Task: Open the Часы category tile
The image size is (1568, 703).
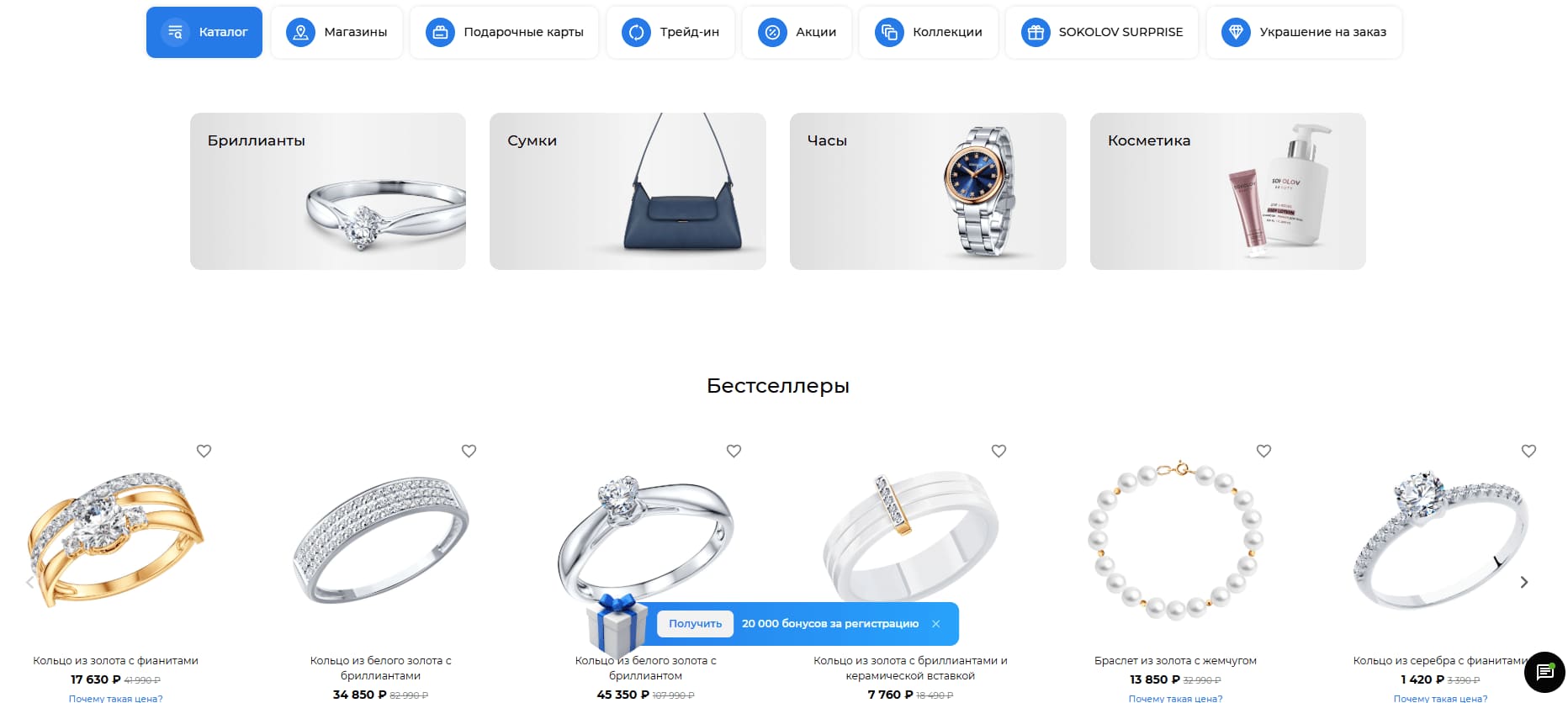Action: [x=928, y=191]
